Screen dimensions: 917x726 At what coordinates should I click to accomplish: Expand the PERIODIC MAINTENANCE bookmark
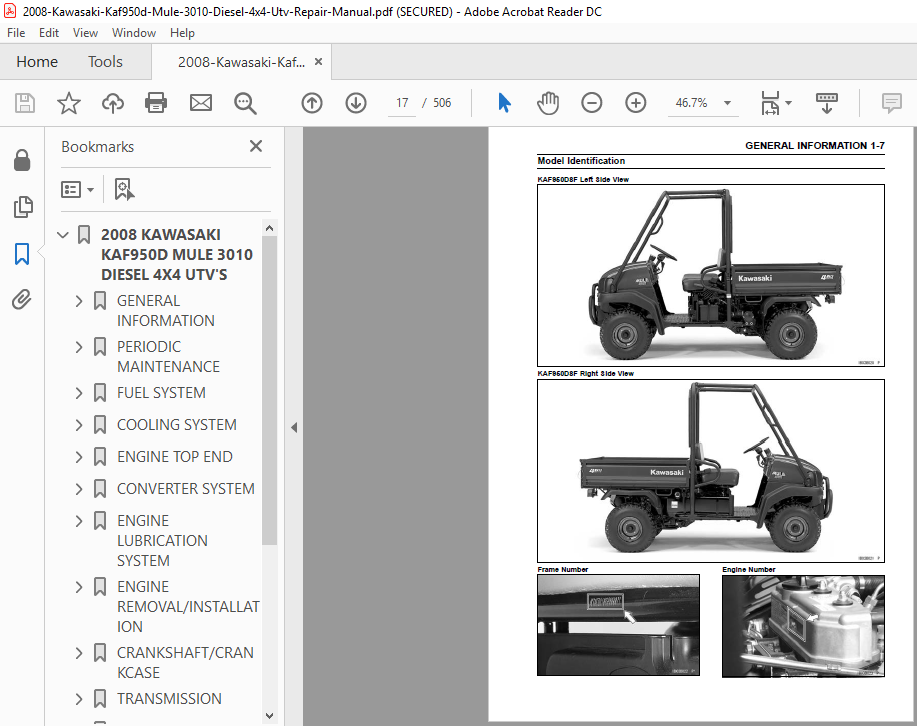pyautogui.click(x=79, y=347)
